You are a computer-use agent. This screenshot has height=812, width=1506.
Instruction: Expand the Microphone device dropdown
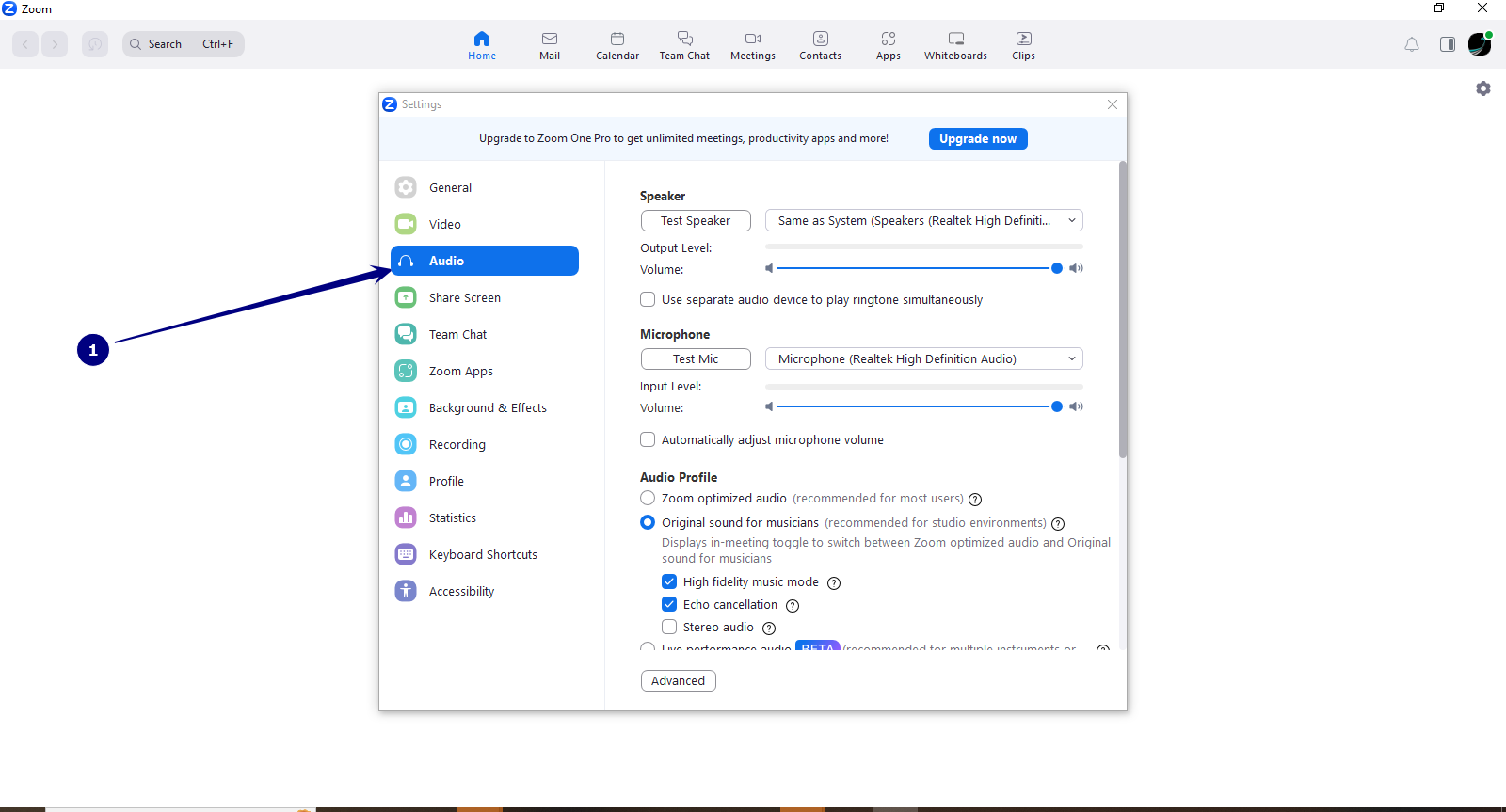click(924, 358)
